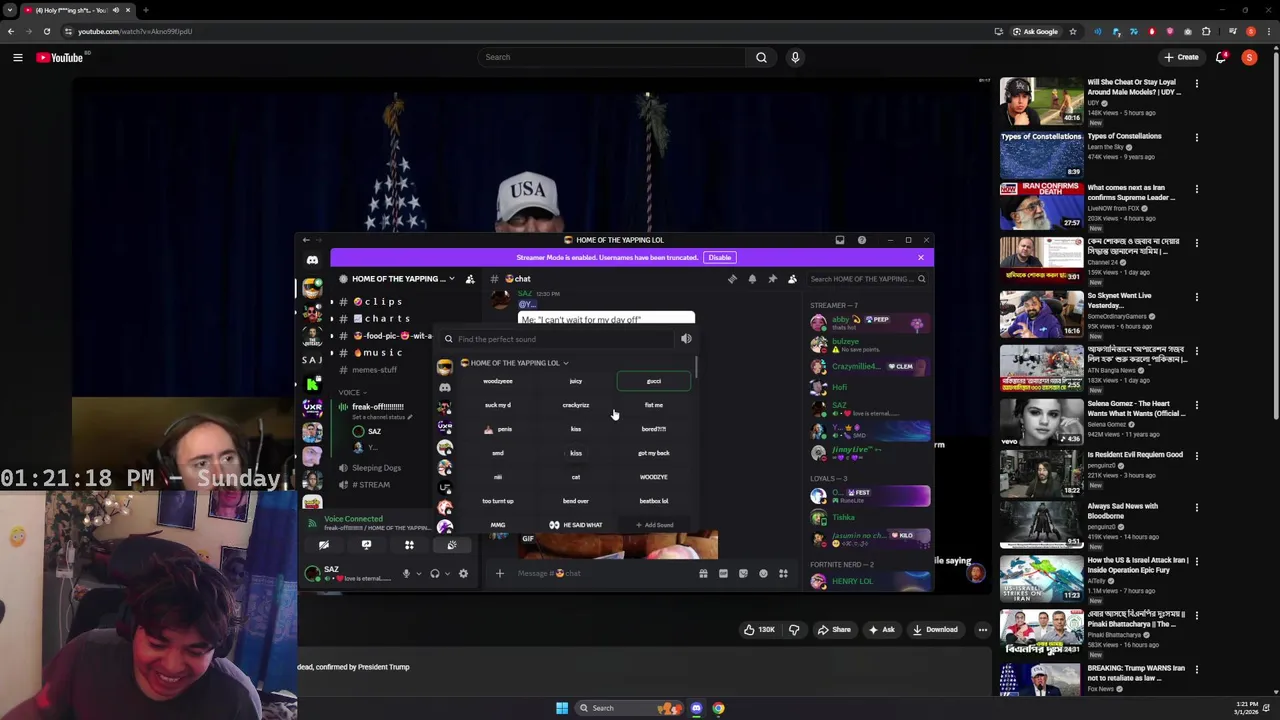The height and width of the screenshot is (720, 1280).
Task: Open apps icon in message bar
Action: click(783, 574)
